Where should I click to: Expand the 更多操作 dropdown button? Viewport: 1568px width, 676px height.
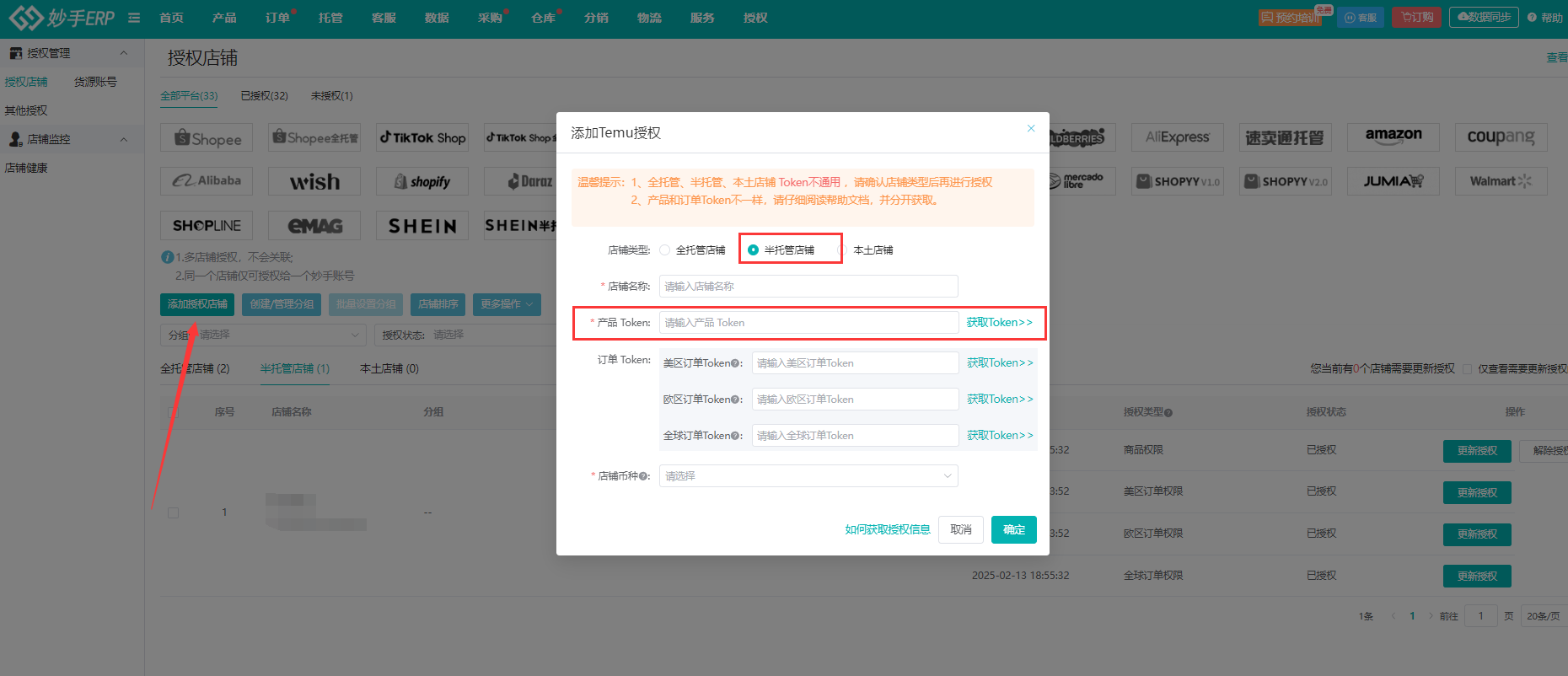507,304
